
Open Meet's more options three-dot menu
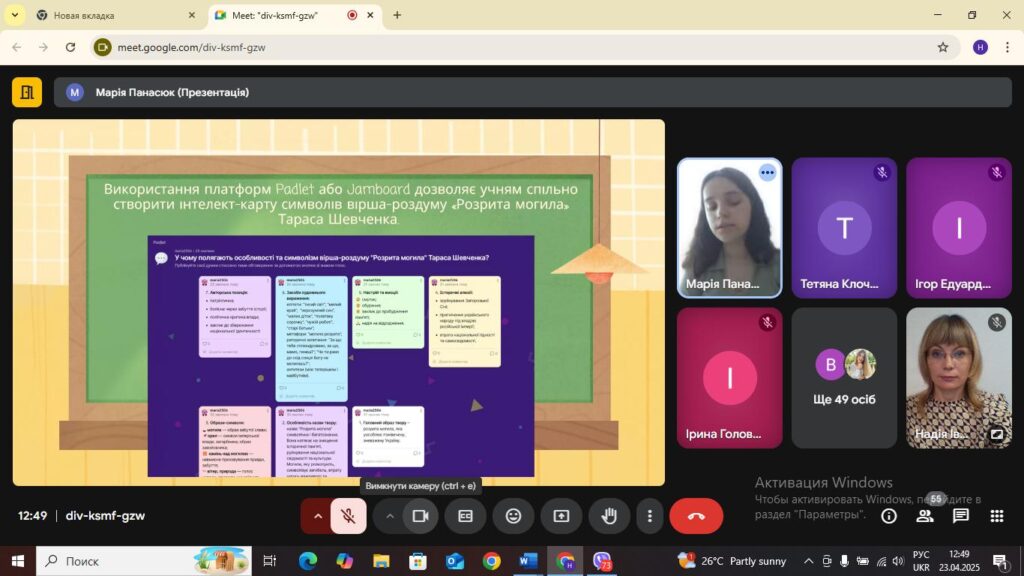[x=649, y=516]
